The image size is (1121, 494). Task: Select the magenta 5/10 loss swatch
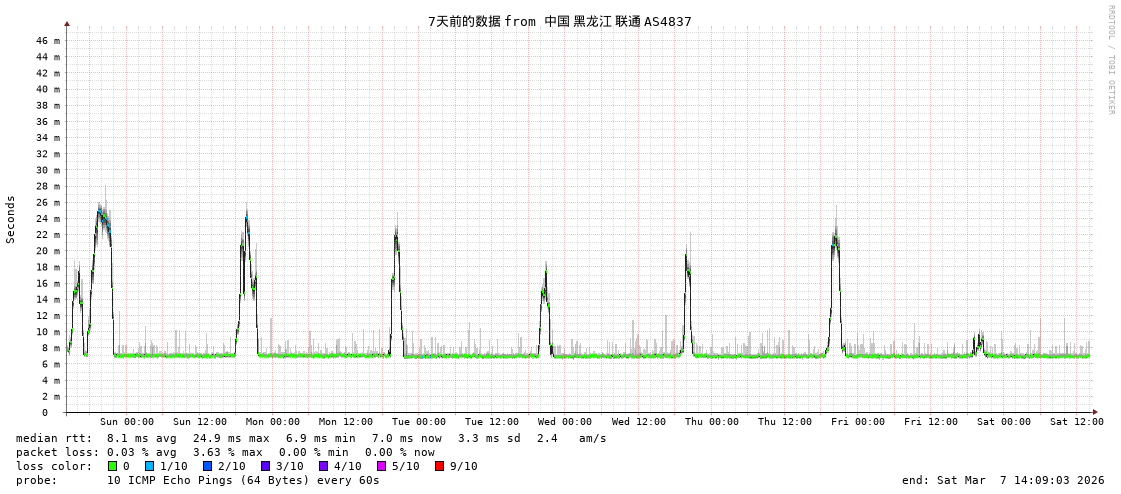pyautogui.click(x=381, y=466)
